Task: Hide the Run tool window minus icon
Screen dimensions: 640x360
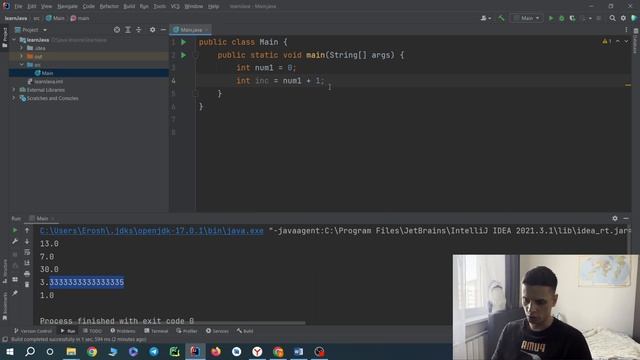Action: pyautogui.click(x=626, y=218)
